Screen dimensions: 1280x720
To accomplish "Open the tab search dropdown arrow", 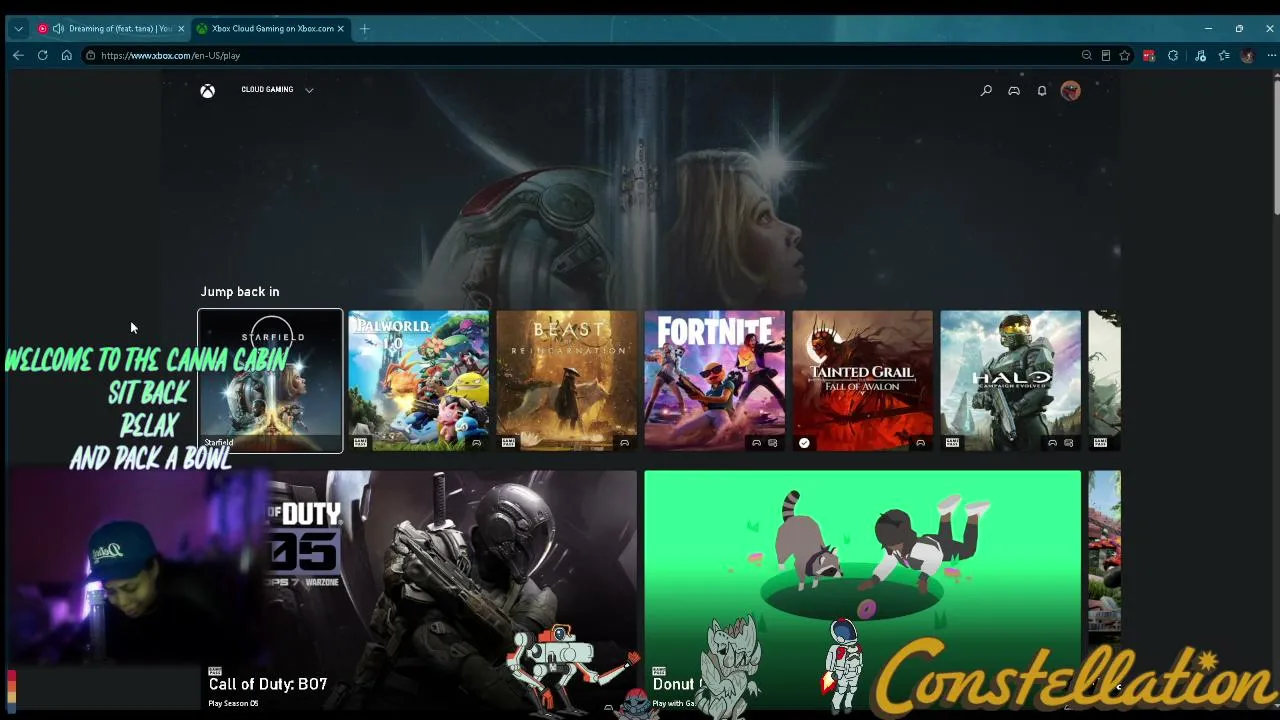I will click(18, 29).
